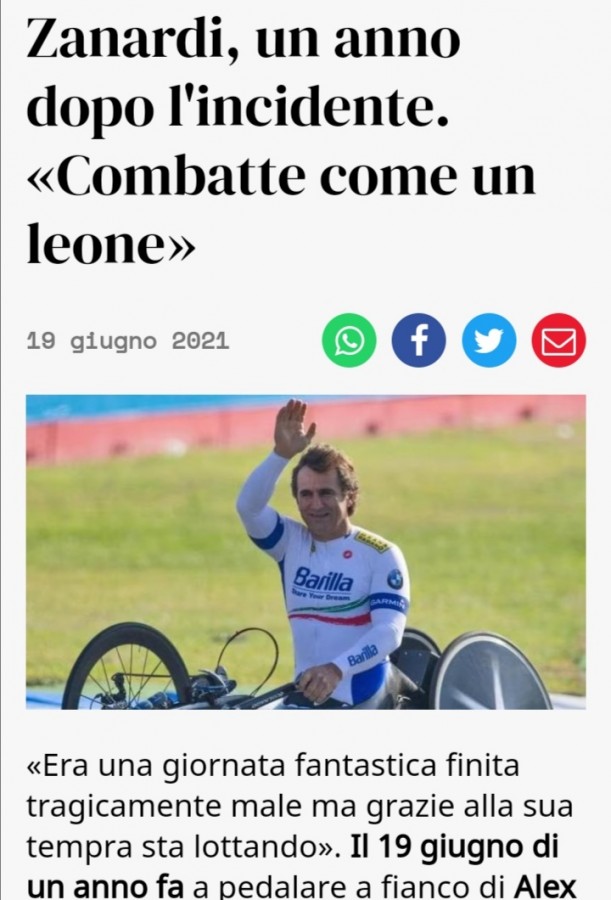This screenshot has height=900, width=611.
Task: Open the headline 'Zanardi, un anno dopo l'incidente'
Action: click(243, 73)
